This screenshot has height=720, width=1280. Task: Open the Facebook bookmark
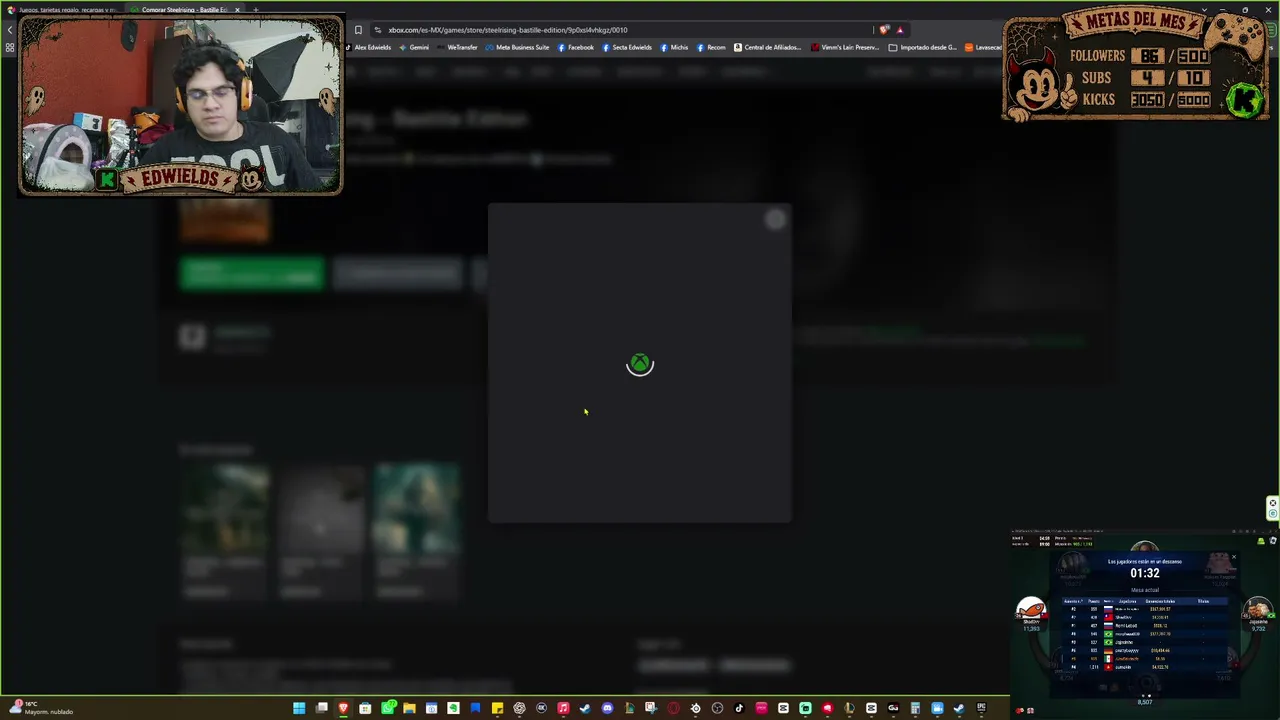(576, 47)
